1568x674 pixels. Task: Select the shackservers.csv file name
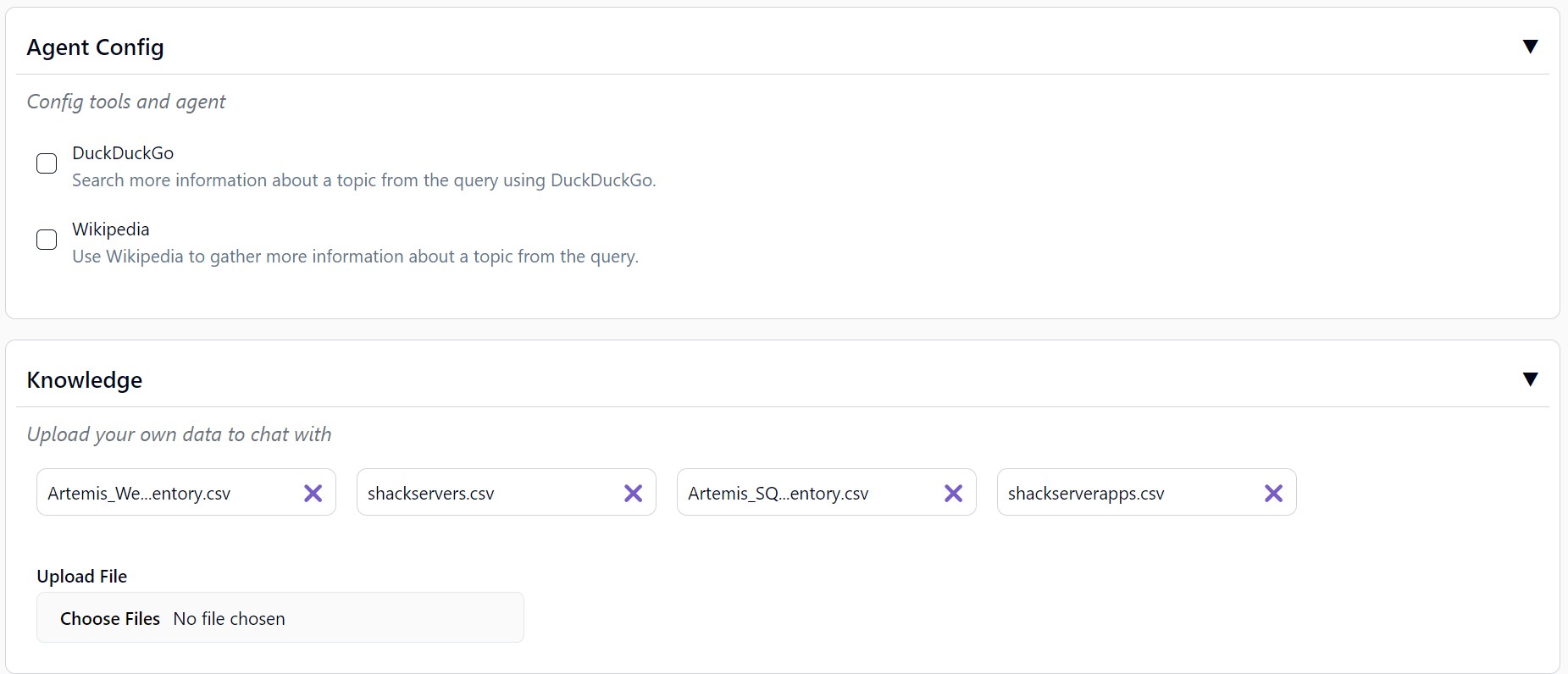tap(430, 494)
